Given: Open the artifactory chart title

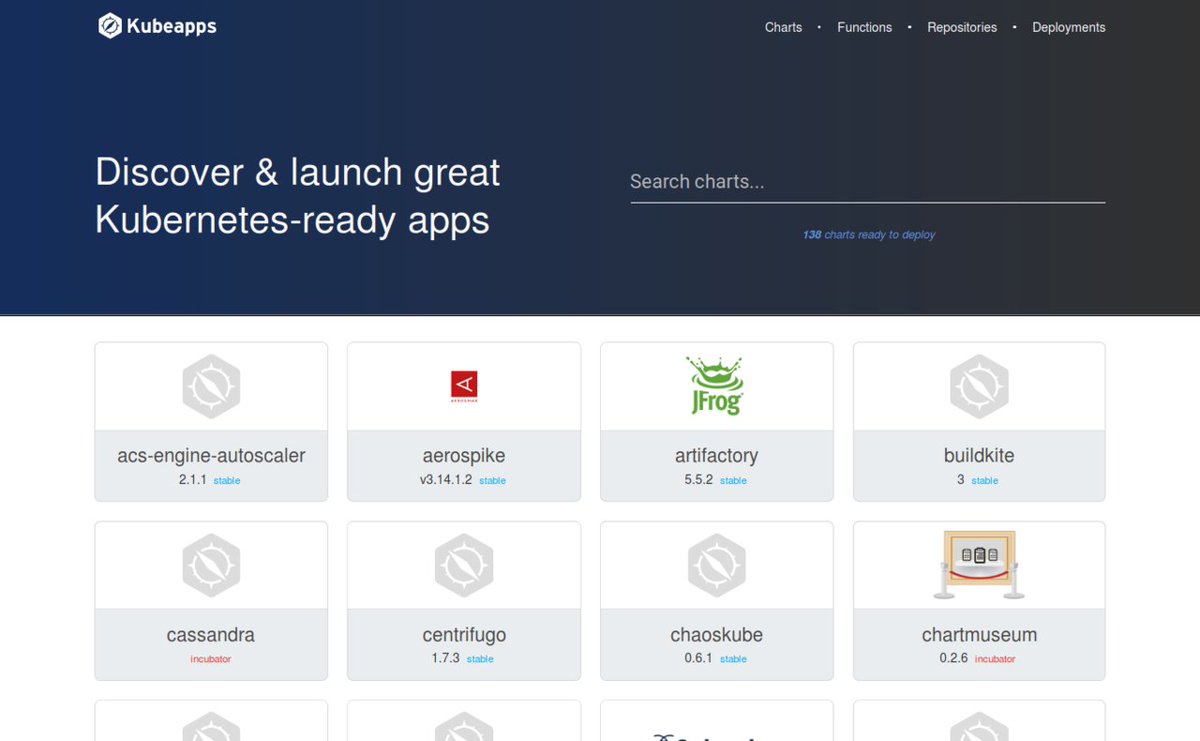Looking at the screenshot, I should pyautogui.click(x=716, y=456).
